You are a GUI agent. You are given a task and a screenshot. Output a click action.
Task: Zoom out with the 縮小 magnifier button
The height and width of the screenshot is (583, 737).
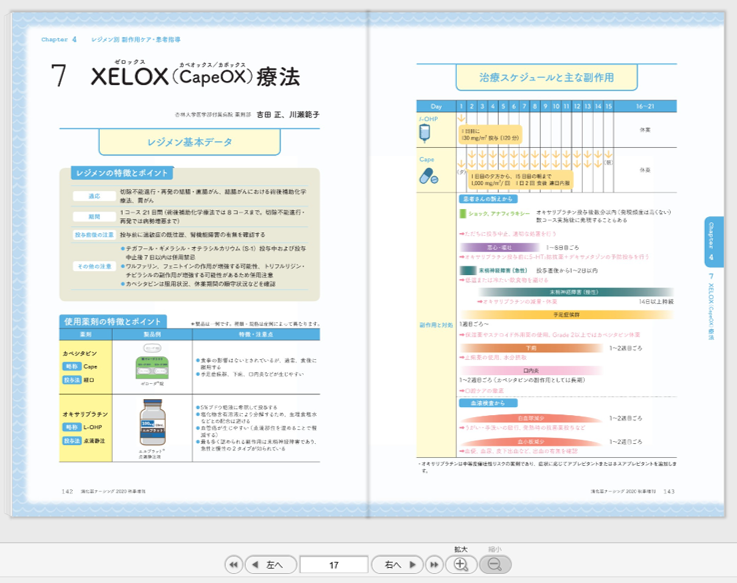click(x=495, y=564)
